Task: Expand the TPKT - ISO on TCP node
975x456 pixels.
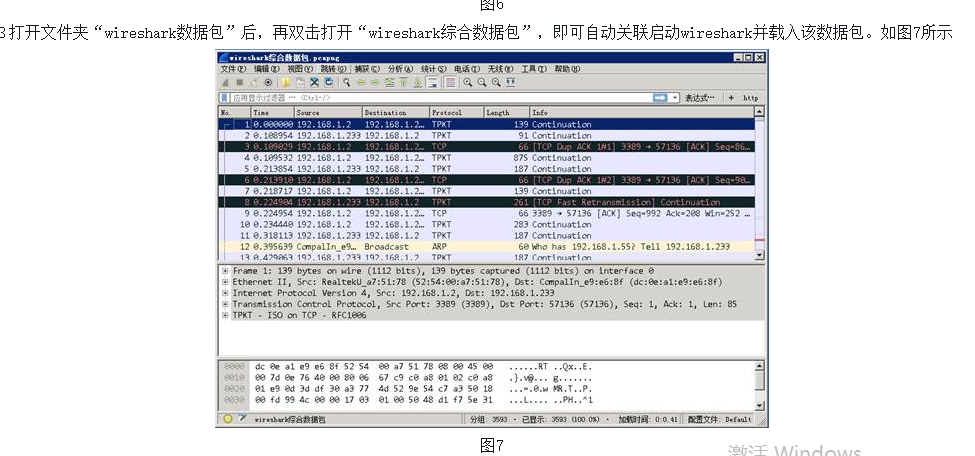Action: click(225, 315)
